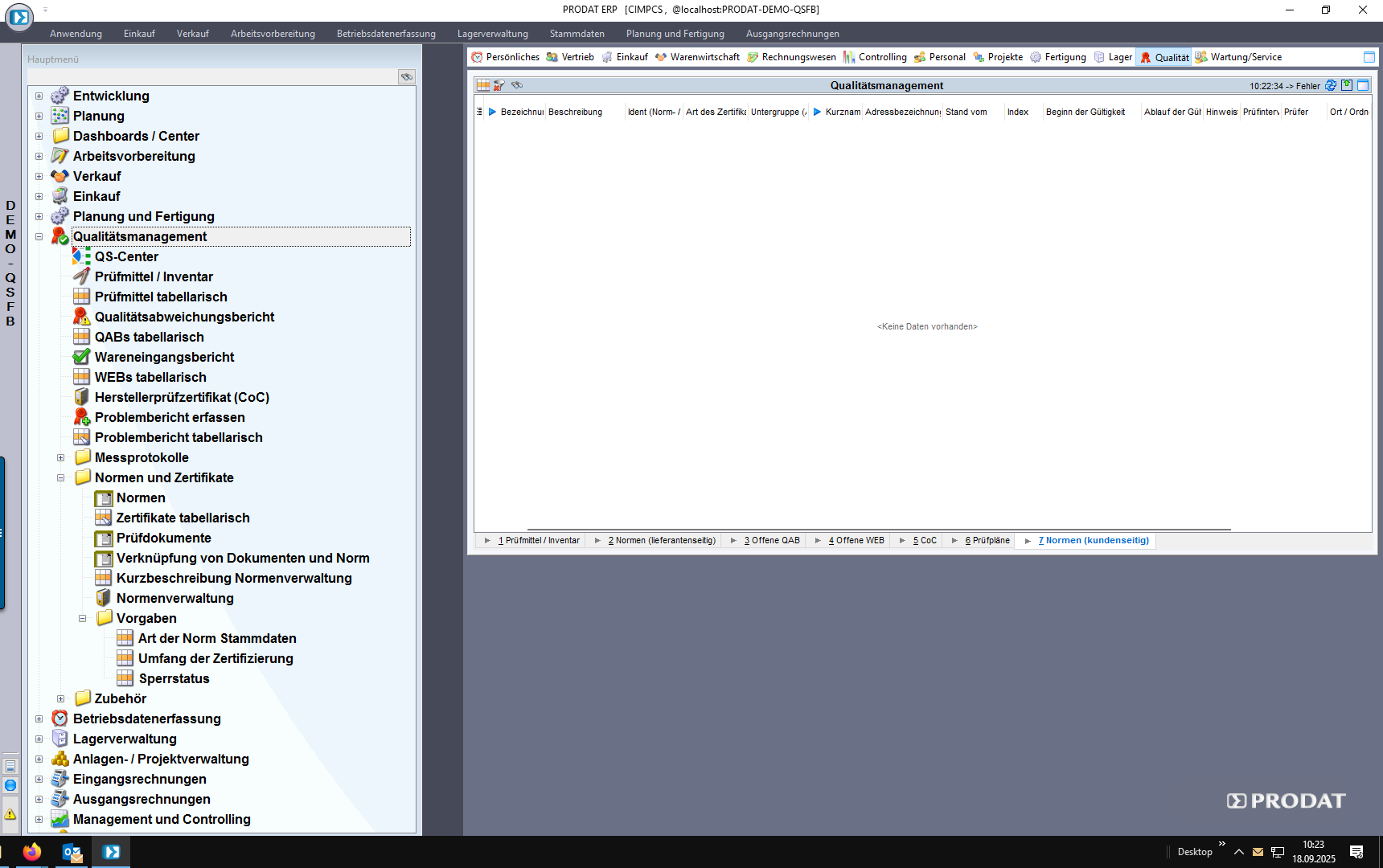Click the blue circle icon in left sidebar

tap(10, 785)
